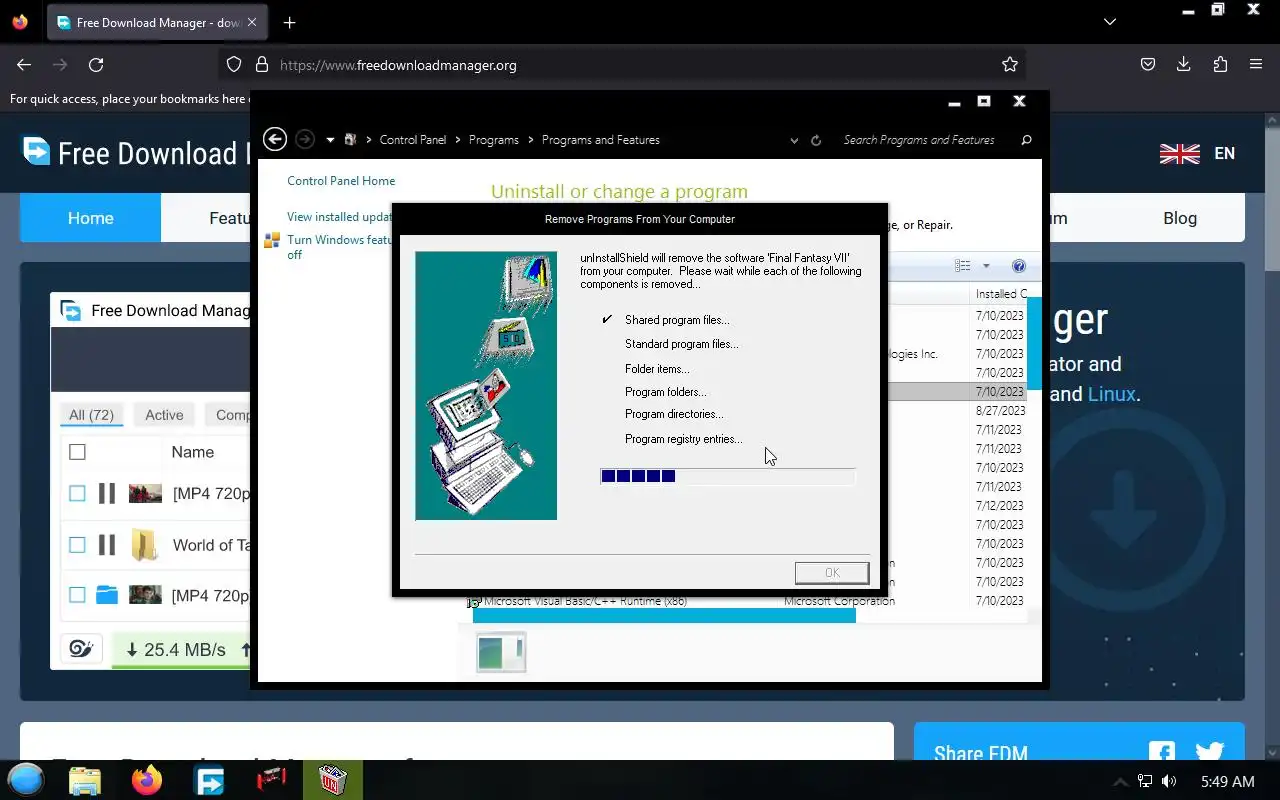Click the OK button in uninstall dialog
Viewport: 1280px width, 800px height.
tap(832, 573)
